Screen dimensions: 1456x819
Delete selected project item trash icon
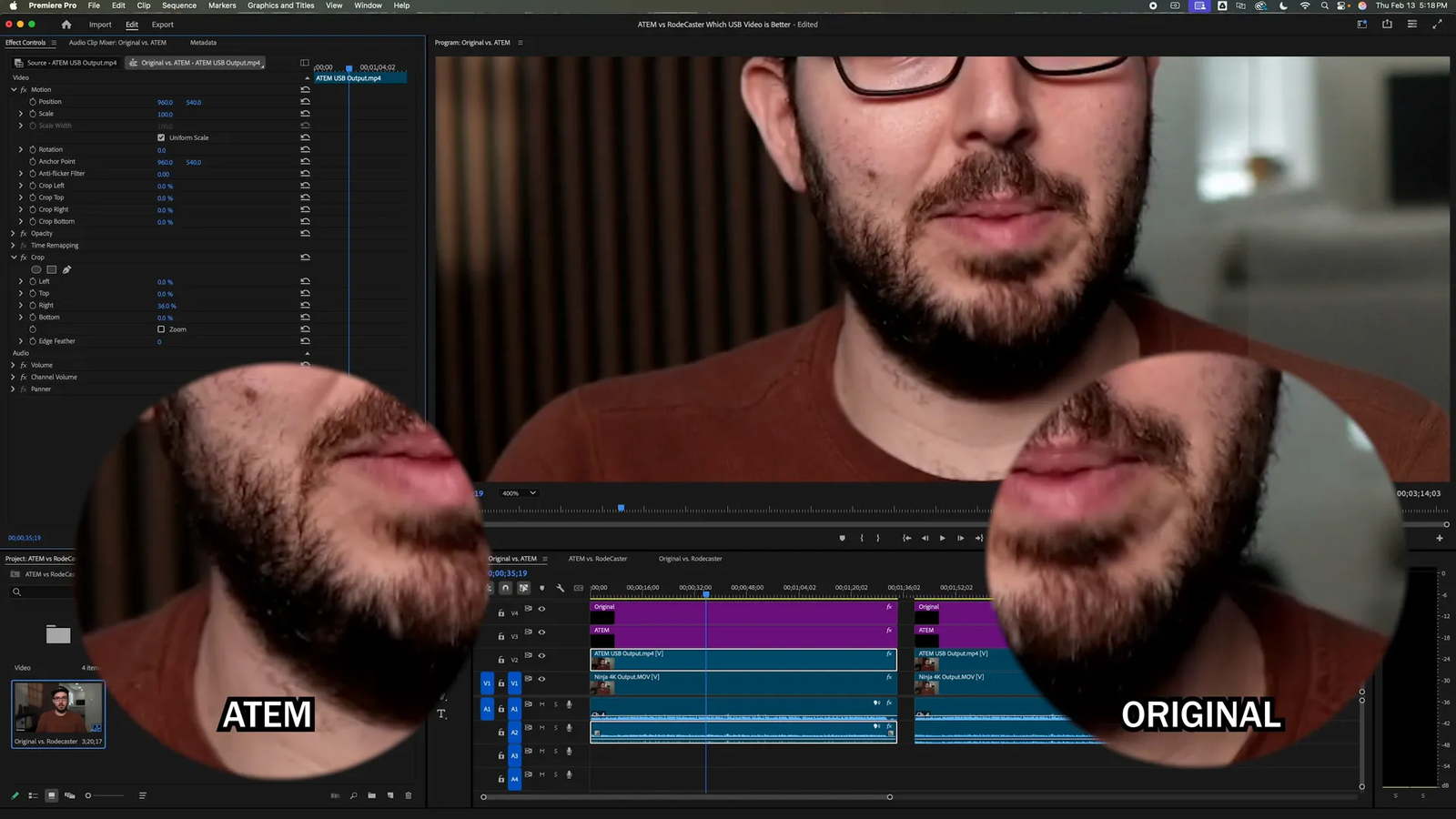pyautogui.click(x=408, y=795)
